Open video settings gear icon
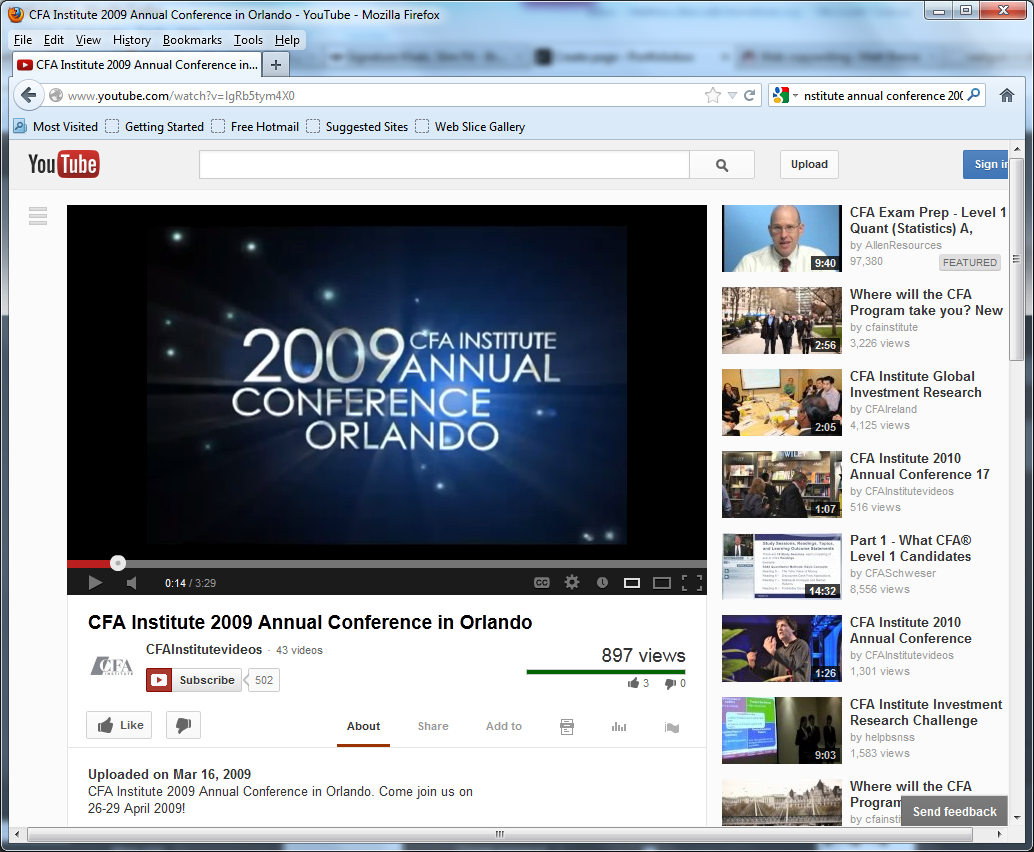The width and height of the screenshot is (1034, 852). point(572,582)
